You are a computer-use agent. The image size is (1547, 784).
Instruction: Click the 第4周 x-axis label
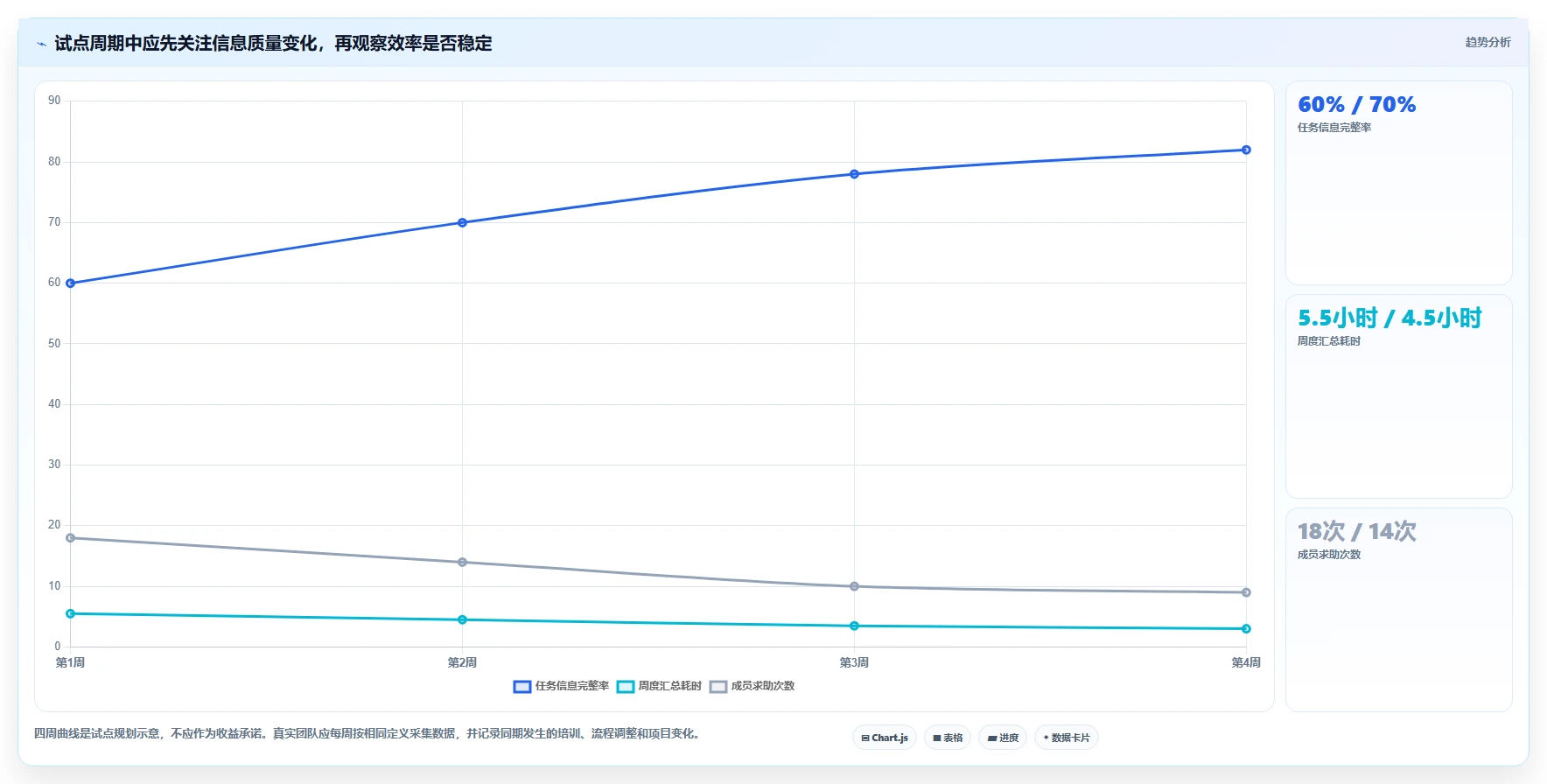click(x=1246, y=662)
